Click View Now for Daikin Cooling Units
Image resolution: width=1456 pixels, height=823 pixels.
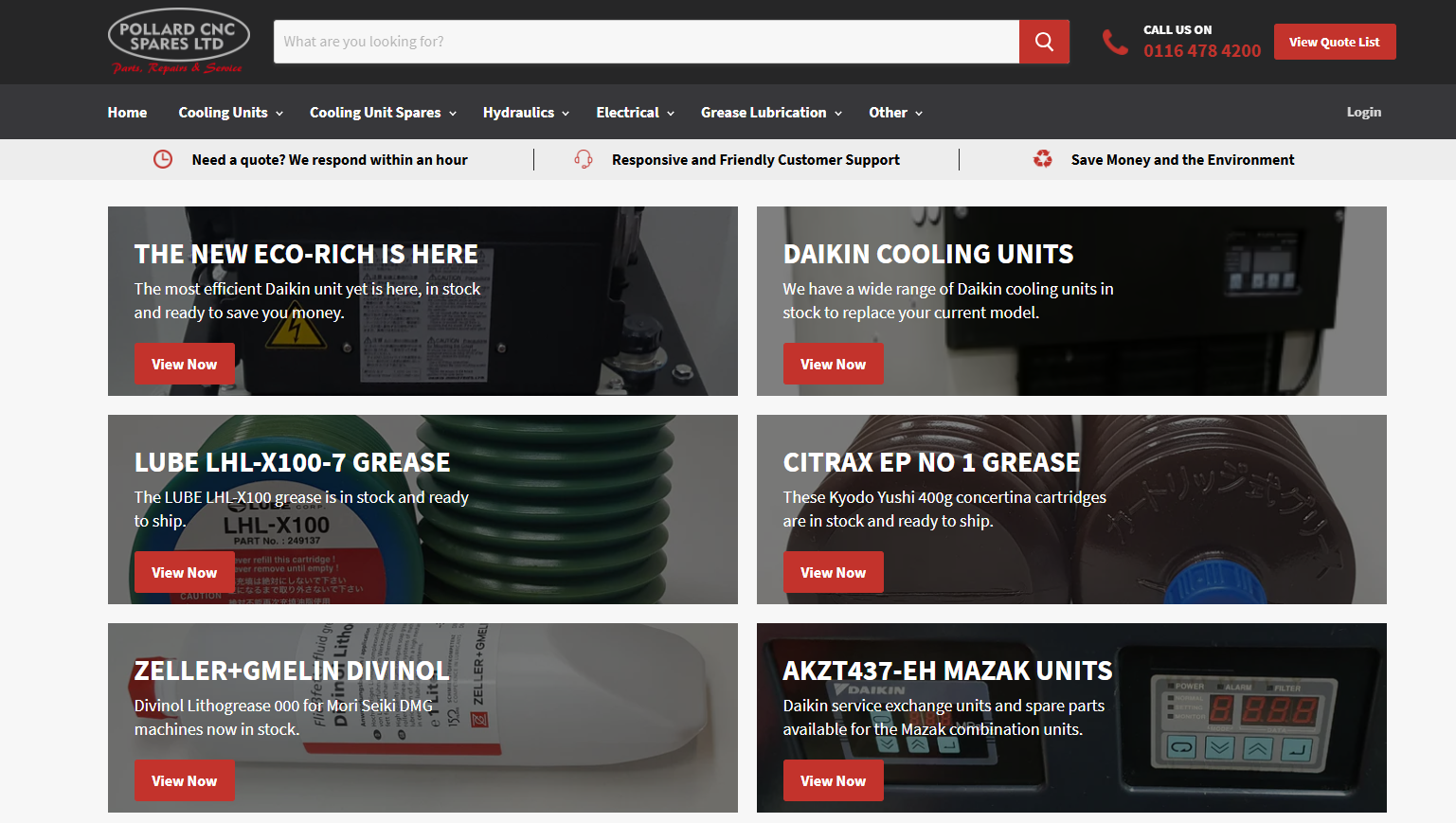[x=833, y=365]
